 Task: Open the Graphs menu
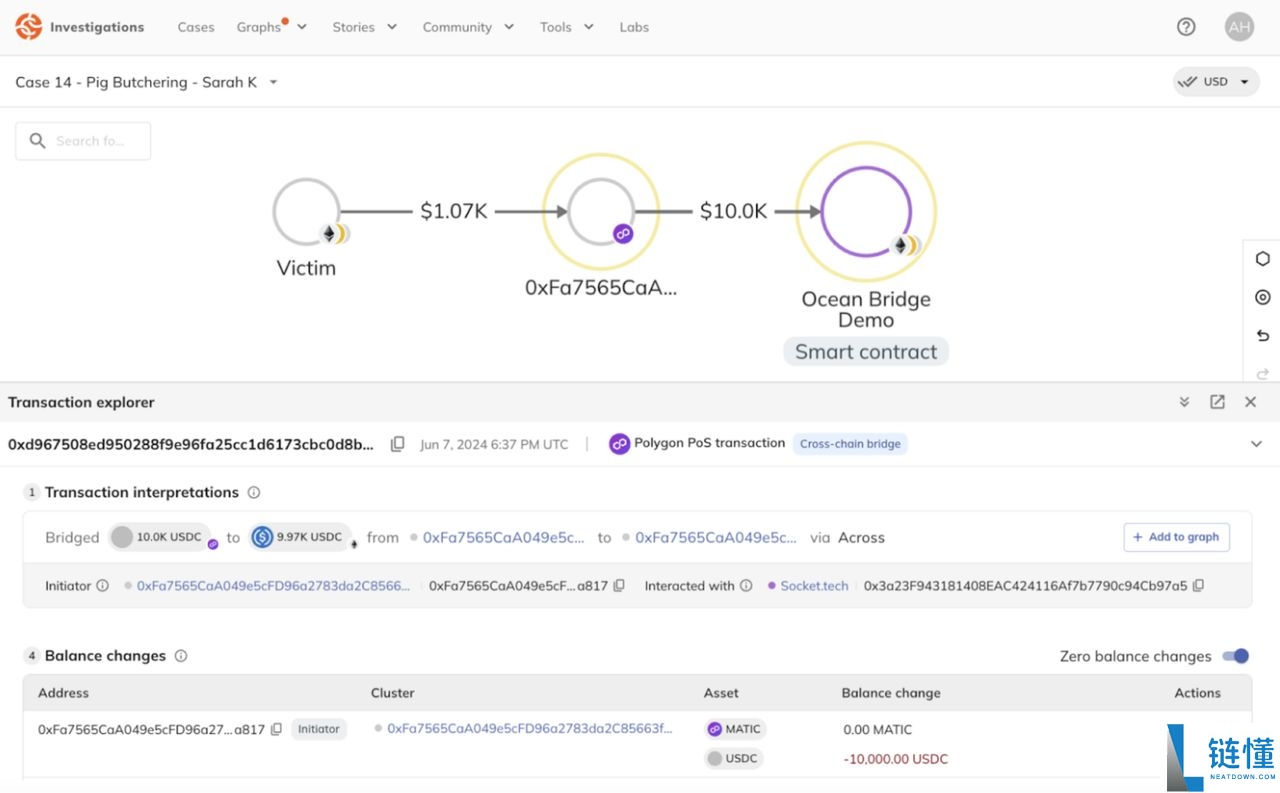(271, 27)
